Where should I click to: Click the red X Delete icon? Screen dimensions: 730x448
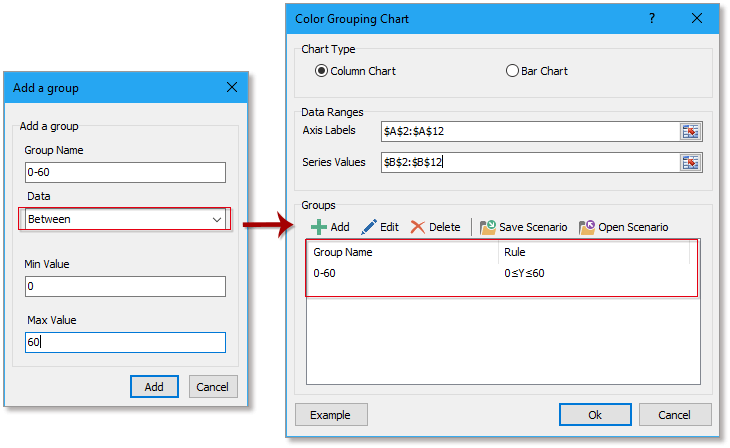418,227
